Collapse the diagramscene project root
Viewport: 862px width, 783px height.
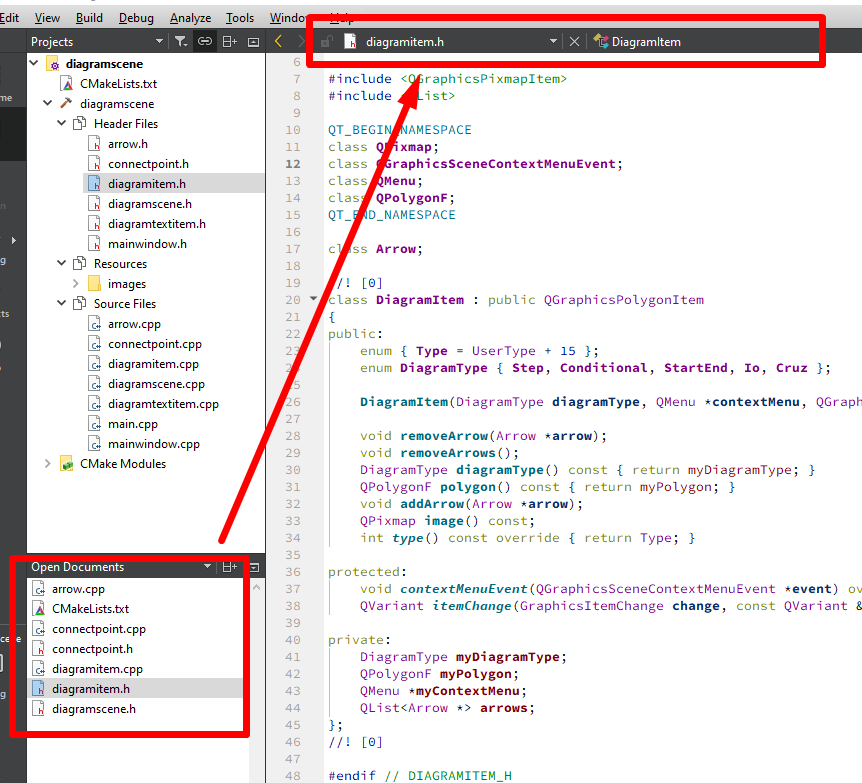[x=34, y=63]
